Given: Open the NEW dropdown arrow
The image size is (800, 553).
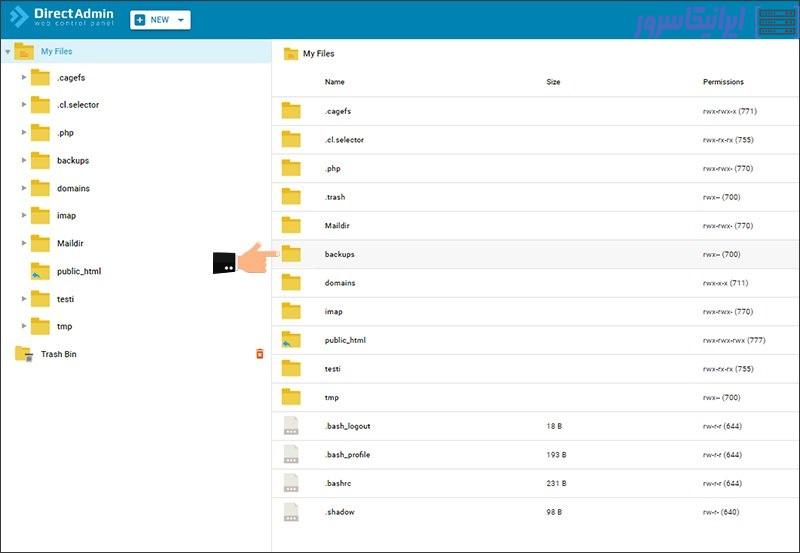Looking at the screenshot, I should [x=180, y=20].
